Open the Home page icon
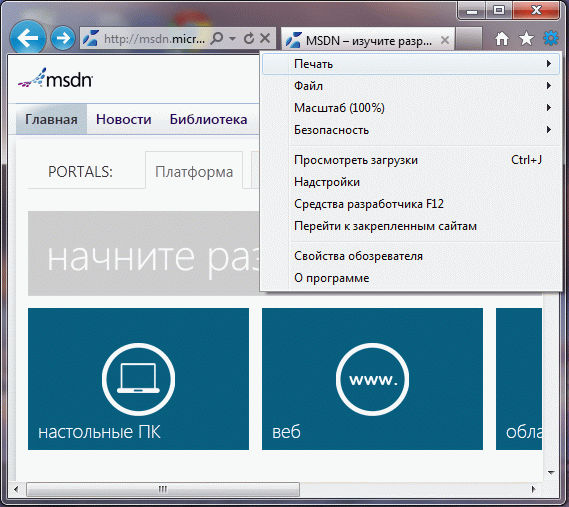The height and width of the screenshot is (507, 569). 502,38
